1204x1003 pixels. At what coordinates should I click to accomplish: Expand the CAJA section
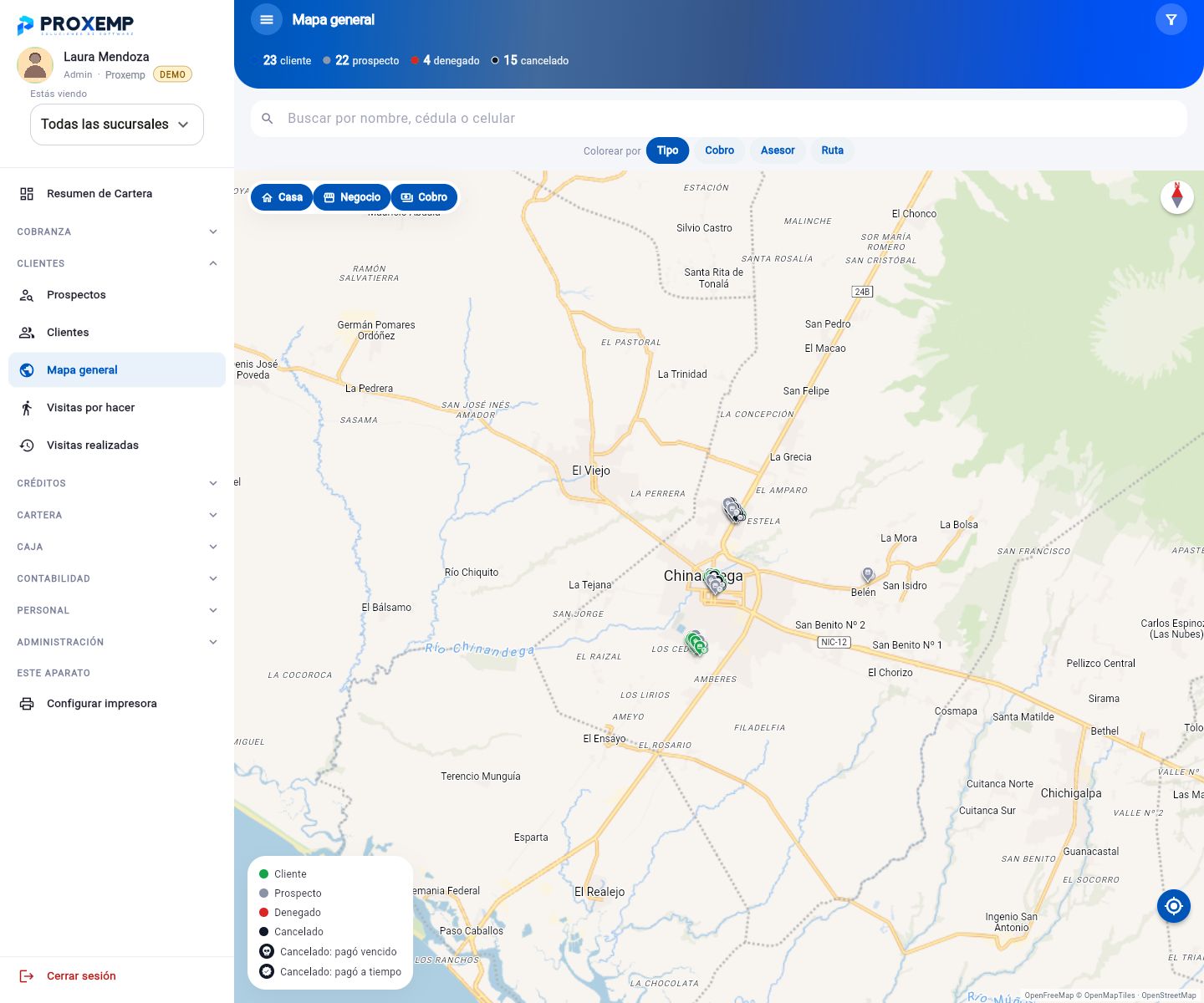point(117,547)
